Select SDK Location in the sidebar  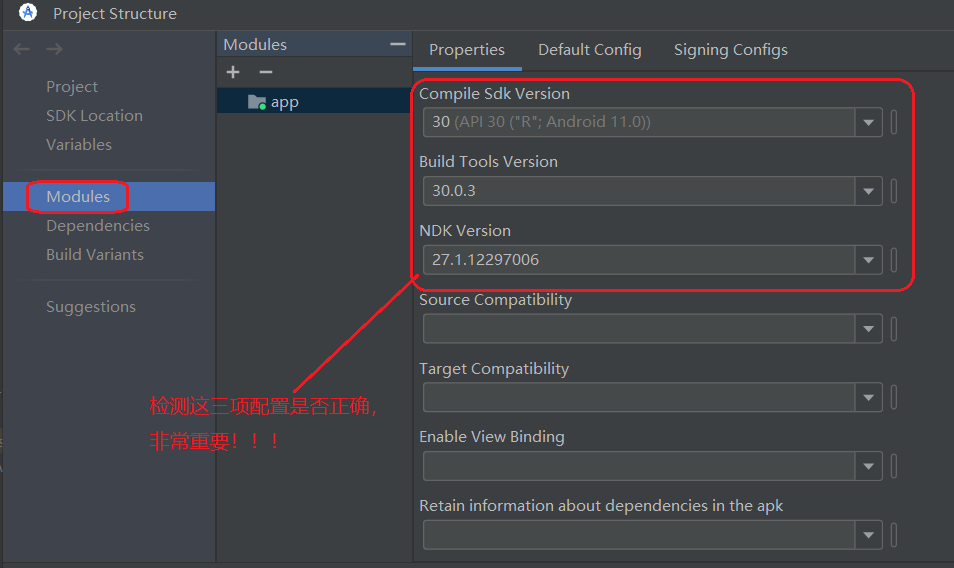(x=94, y=116)
